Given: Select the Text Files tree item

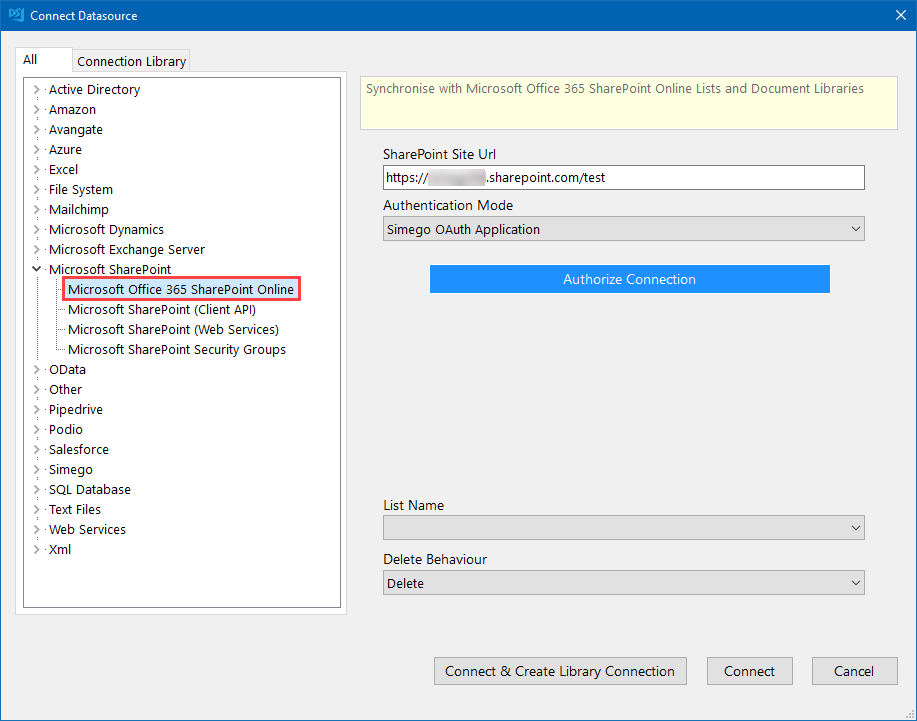Looking at the screenshot, I should click(74, 509).
